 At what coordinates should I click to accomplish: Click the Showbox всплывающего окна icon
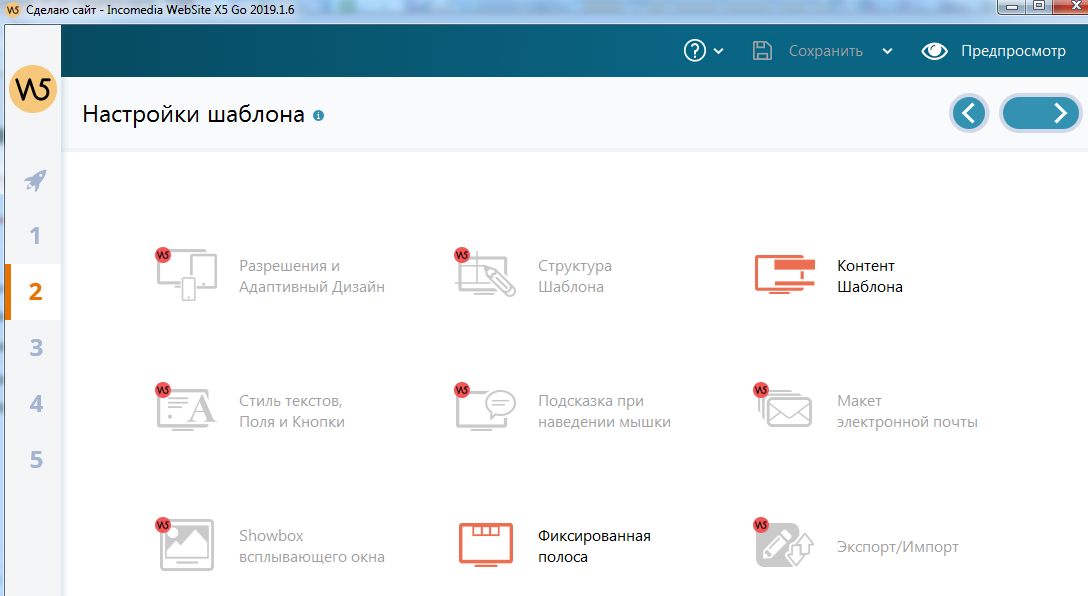(187, 545)
